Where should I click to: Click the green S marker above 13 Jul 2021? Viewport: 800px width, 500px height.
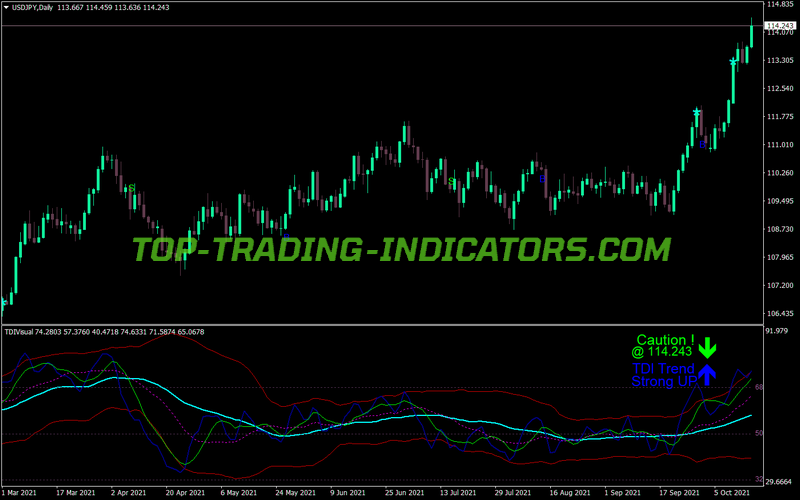[x=451, y=181]
